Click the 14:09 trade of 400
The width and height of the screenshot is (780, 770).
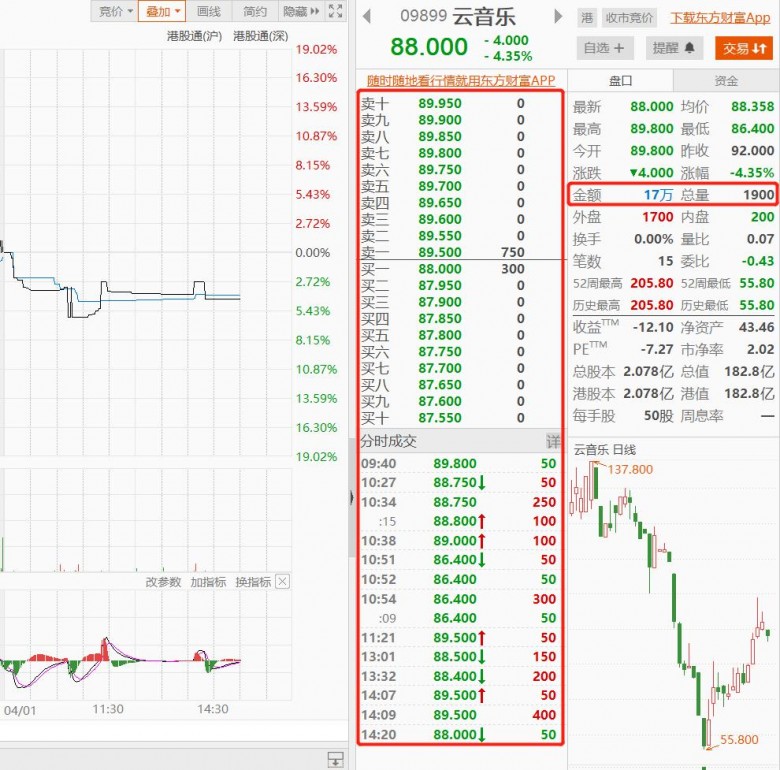[544, 715]
